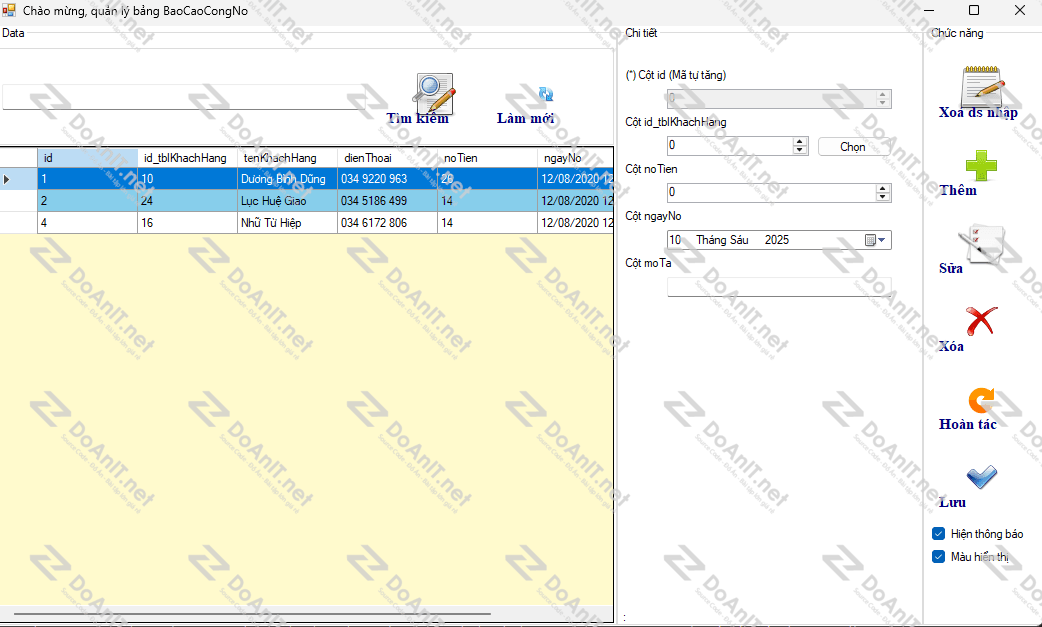This screenshot has height=627, width=1042.
Task: Close the BaoCaoCongNo window
Action: pyautogui.click(x=1019, y=11)
